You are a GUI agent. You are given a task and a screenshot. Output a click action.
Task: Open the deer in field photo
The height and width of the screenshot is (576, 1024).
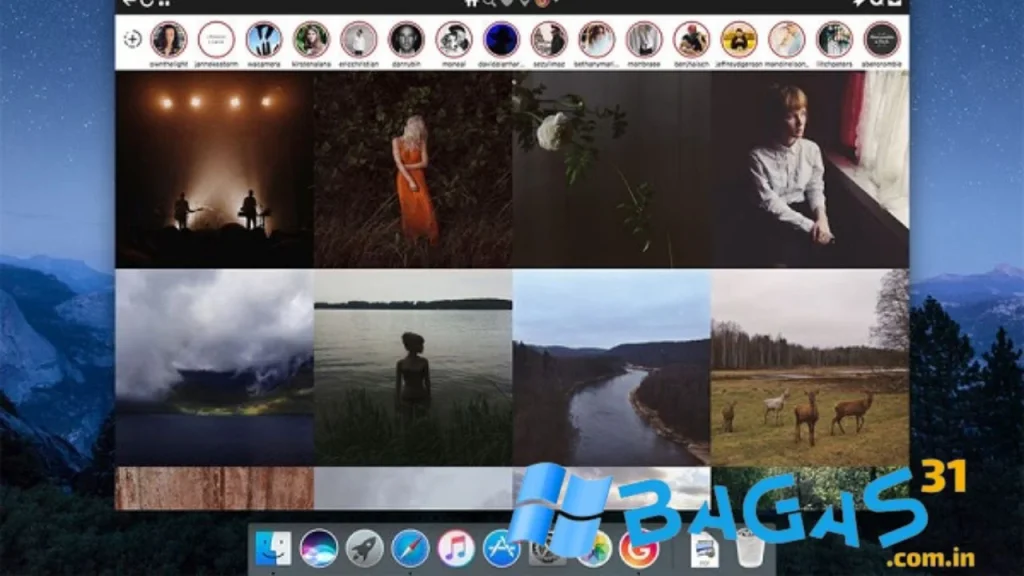click(x=810, y=368)
